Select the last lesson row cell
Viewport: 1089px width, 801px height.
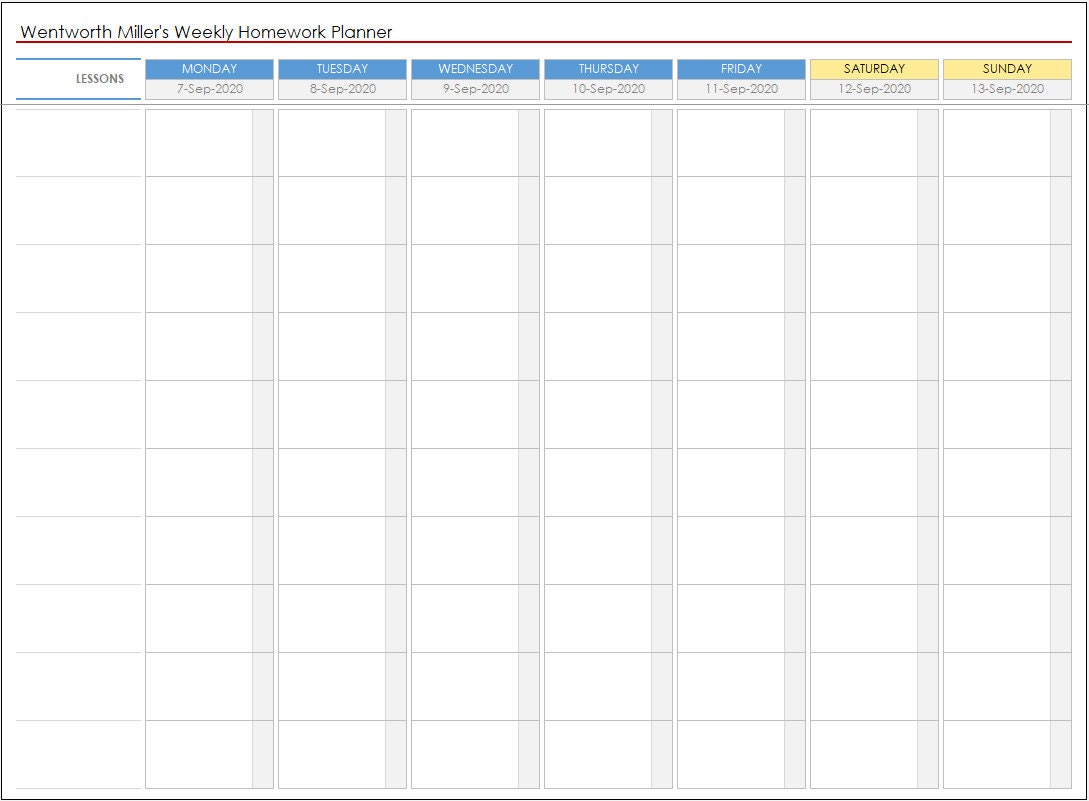(75, 755)
